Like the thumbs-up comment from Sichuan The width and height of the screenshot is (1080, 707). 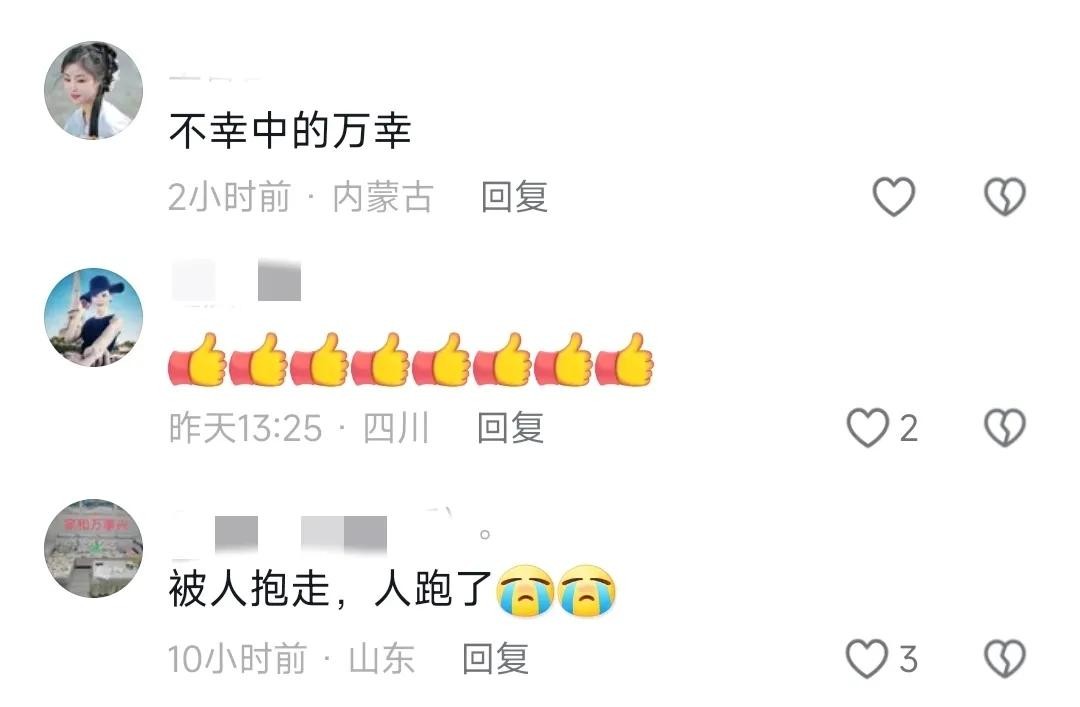(x=867, y=427)
